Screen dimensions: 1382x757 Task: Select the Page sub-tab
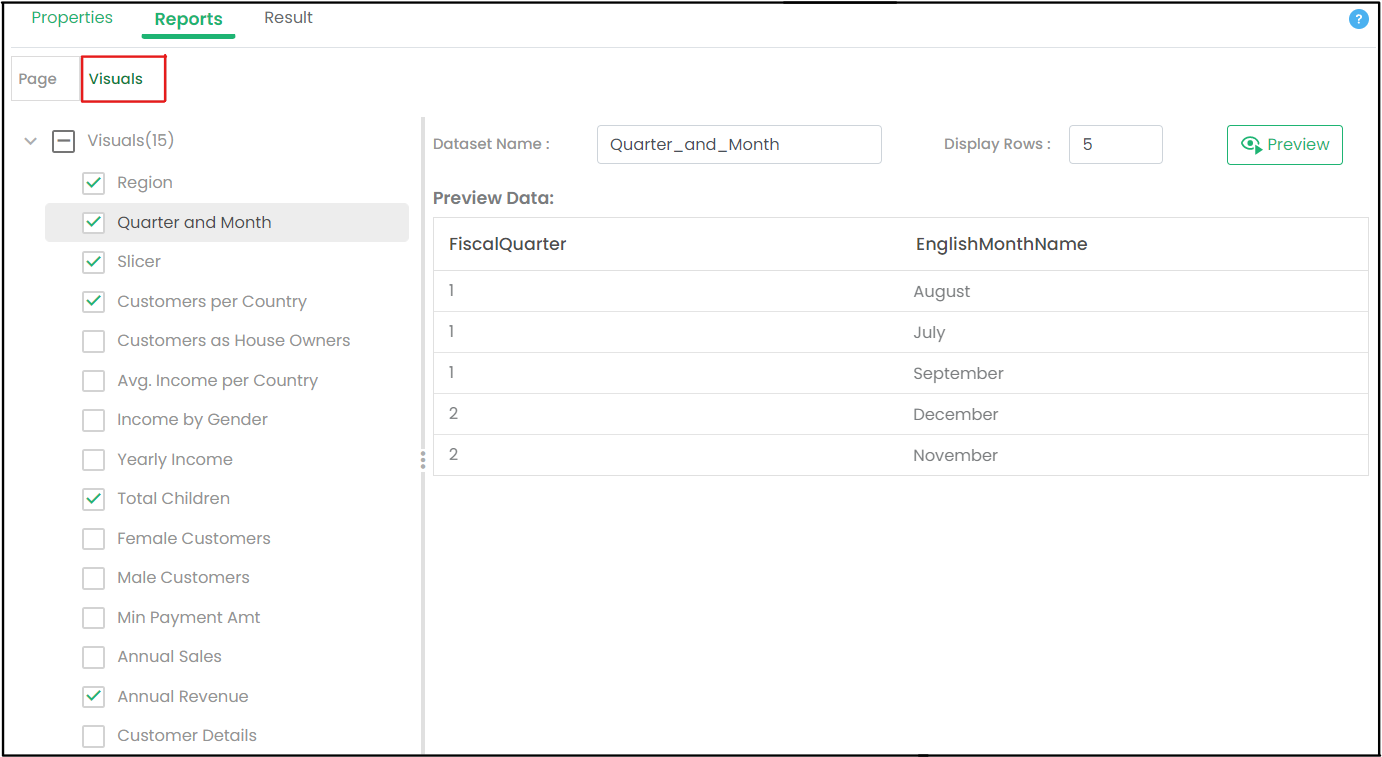(38, 79)
